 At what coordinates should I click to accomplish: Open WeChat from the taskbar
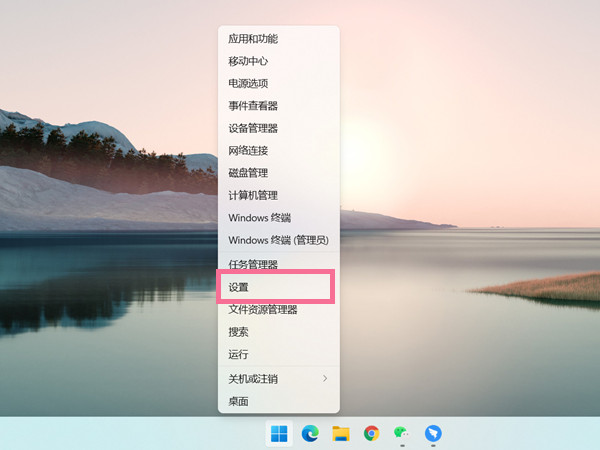click(x=402, y=433)
